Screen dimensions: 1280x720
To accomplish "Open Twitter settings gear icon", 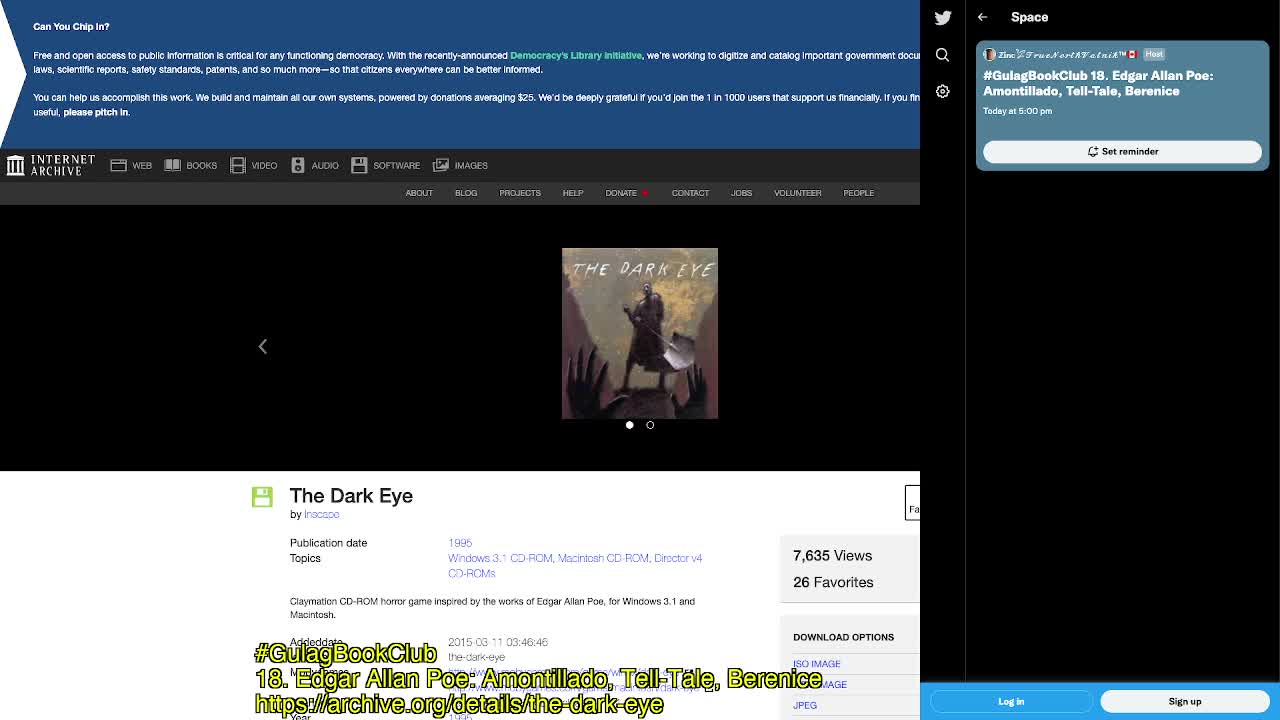I will 942,91.
